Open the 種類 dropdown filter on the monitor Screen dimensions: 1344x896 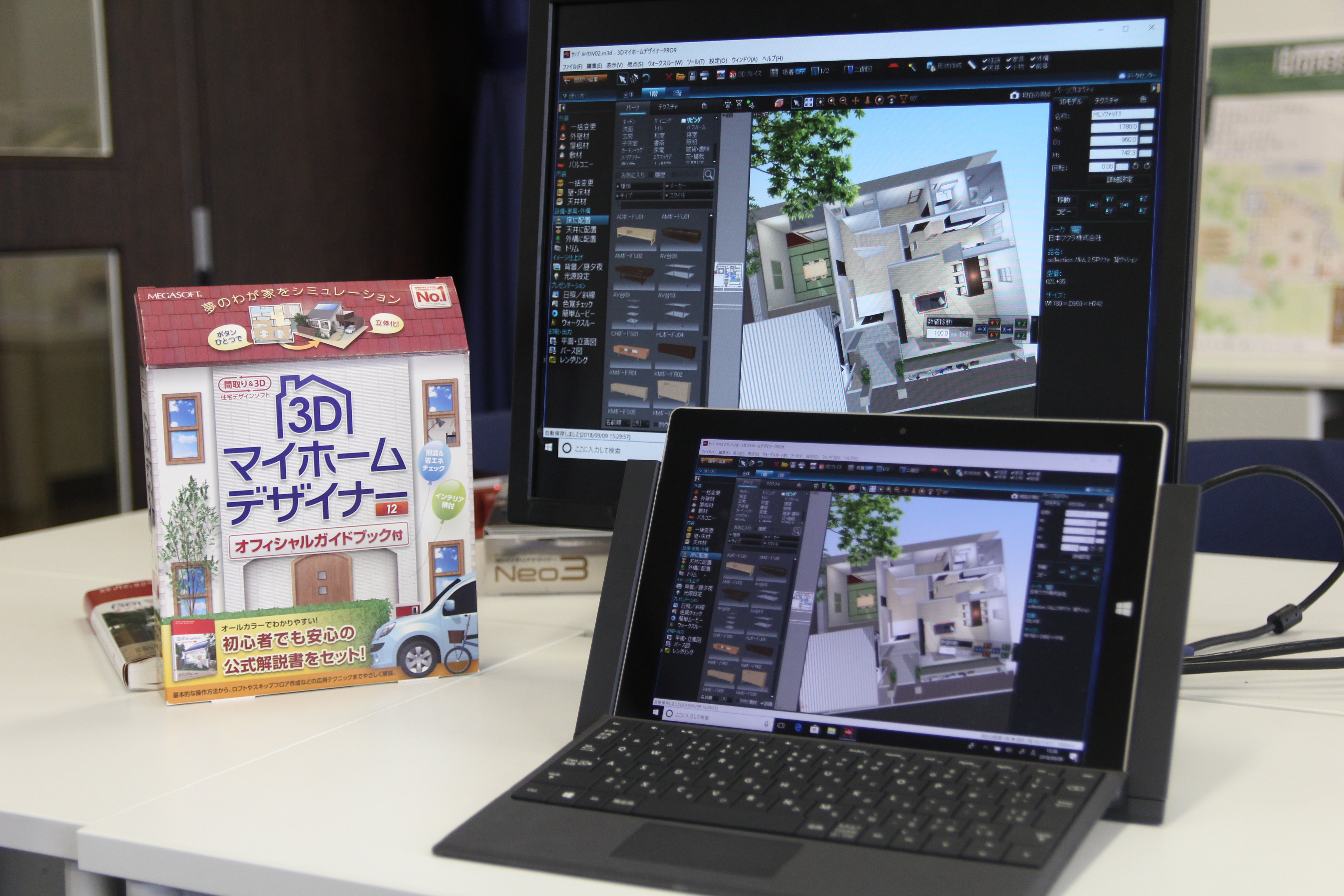click(x=639, y=186)
